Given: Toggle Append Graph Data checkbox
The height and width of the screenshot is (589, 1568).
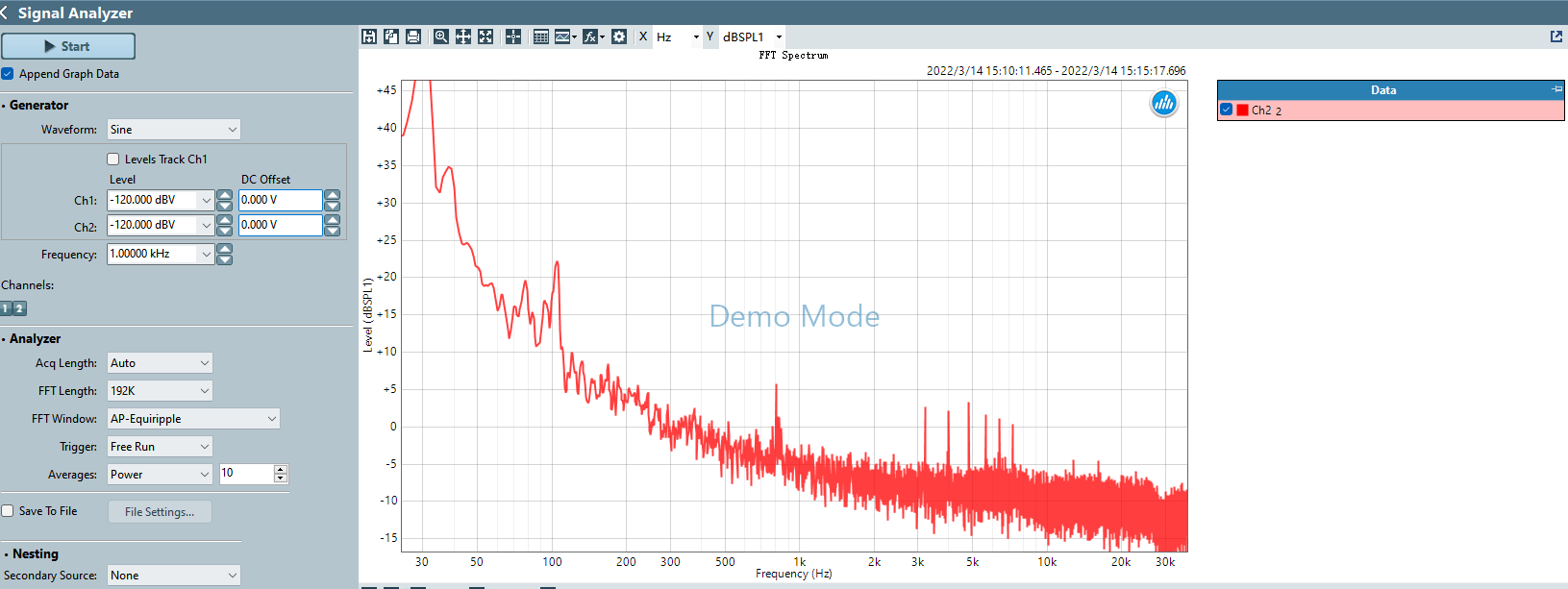Looking at the screenshot, I should (8, 74).
